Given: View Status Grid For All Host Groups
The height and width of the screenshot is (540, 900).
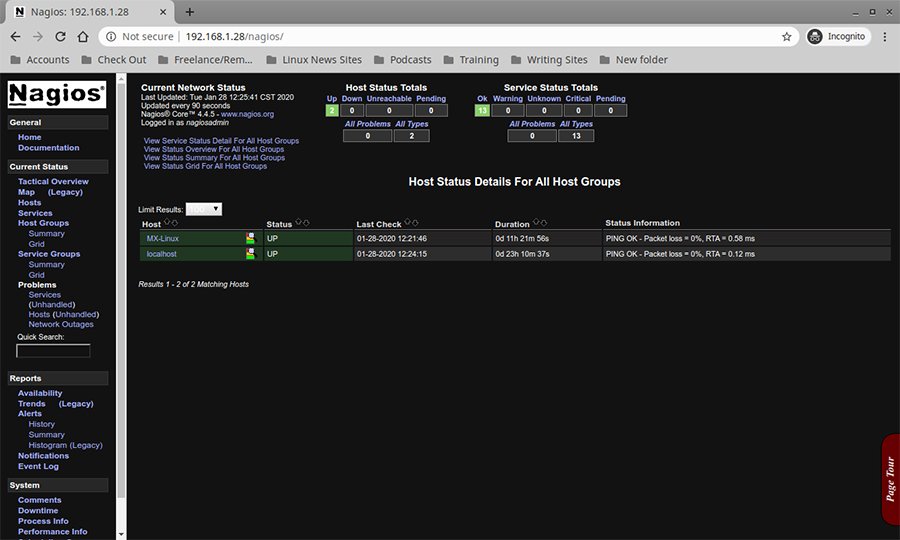Looking at the screenshot, I should (x=205, y=166).
